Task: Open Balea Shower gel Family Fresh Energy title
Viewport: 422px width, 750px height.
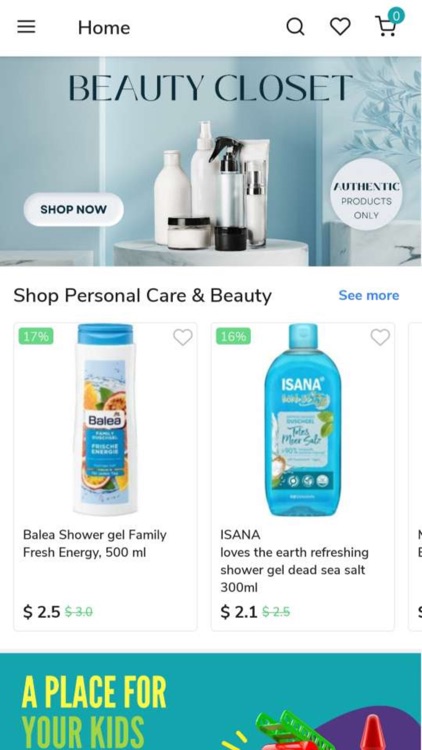Action: pyautogui.click(x=95, y=543)
